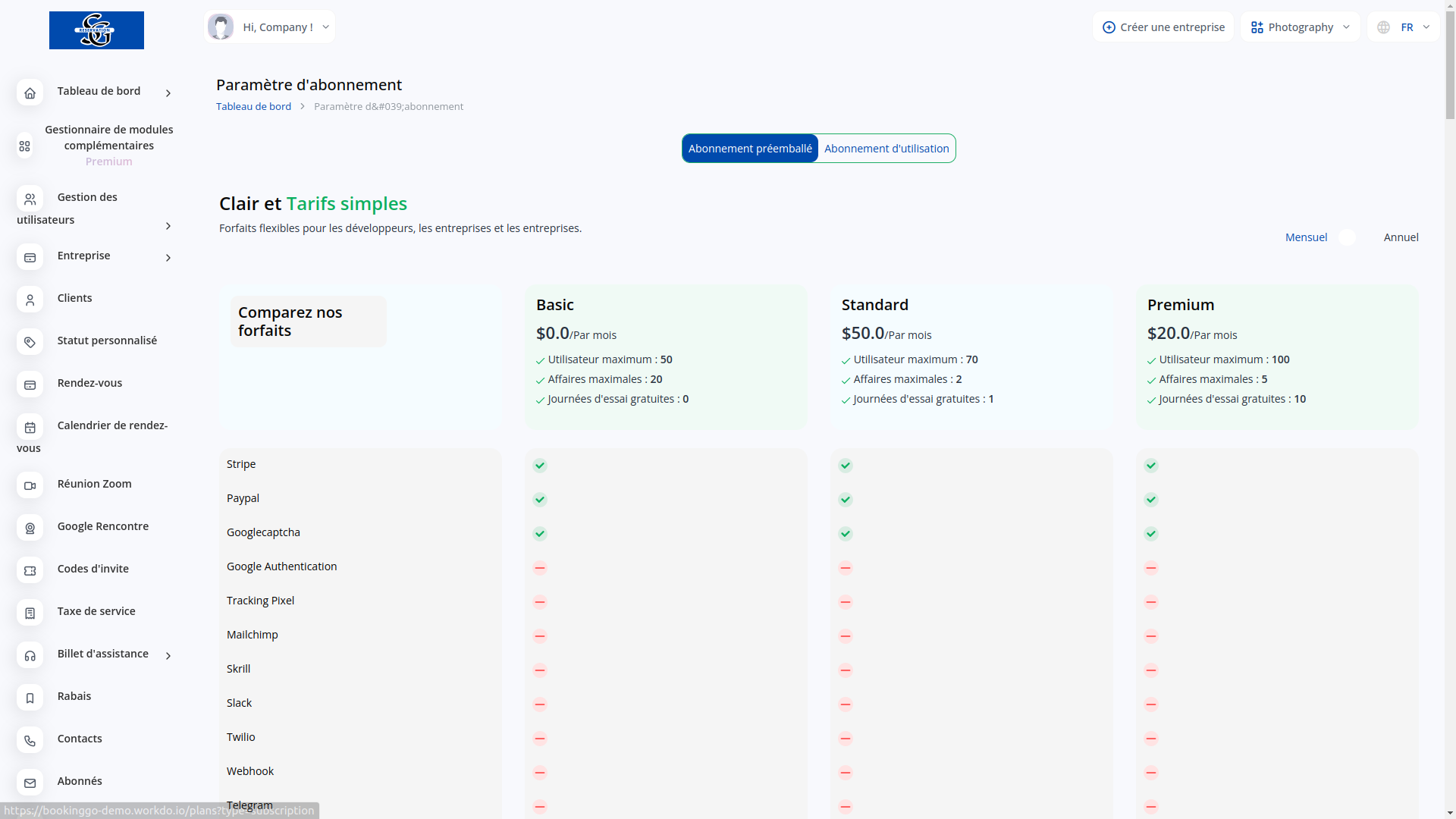Select the Abonnement préemballé tab

pos(749,149)
